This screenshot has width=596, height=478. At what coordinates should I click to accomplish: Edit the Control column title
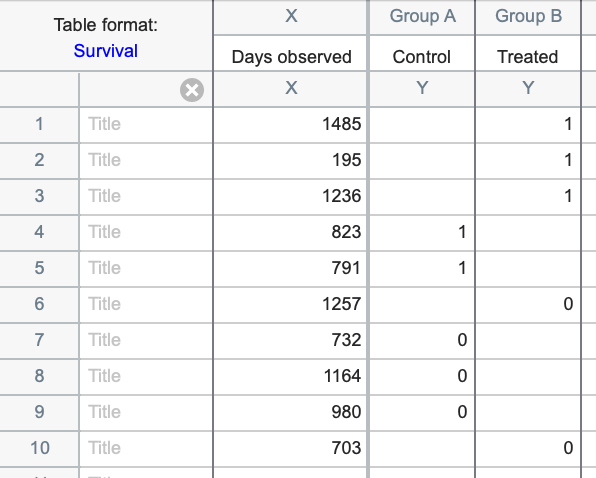422,57
